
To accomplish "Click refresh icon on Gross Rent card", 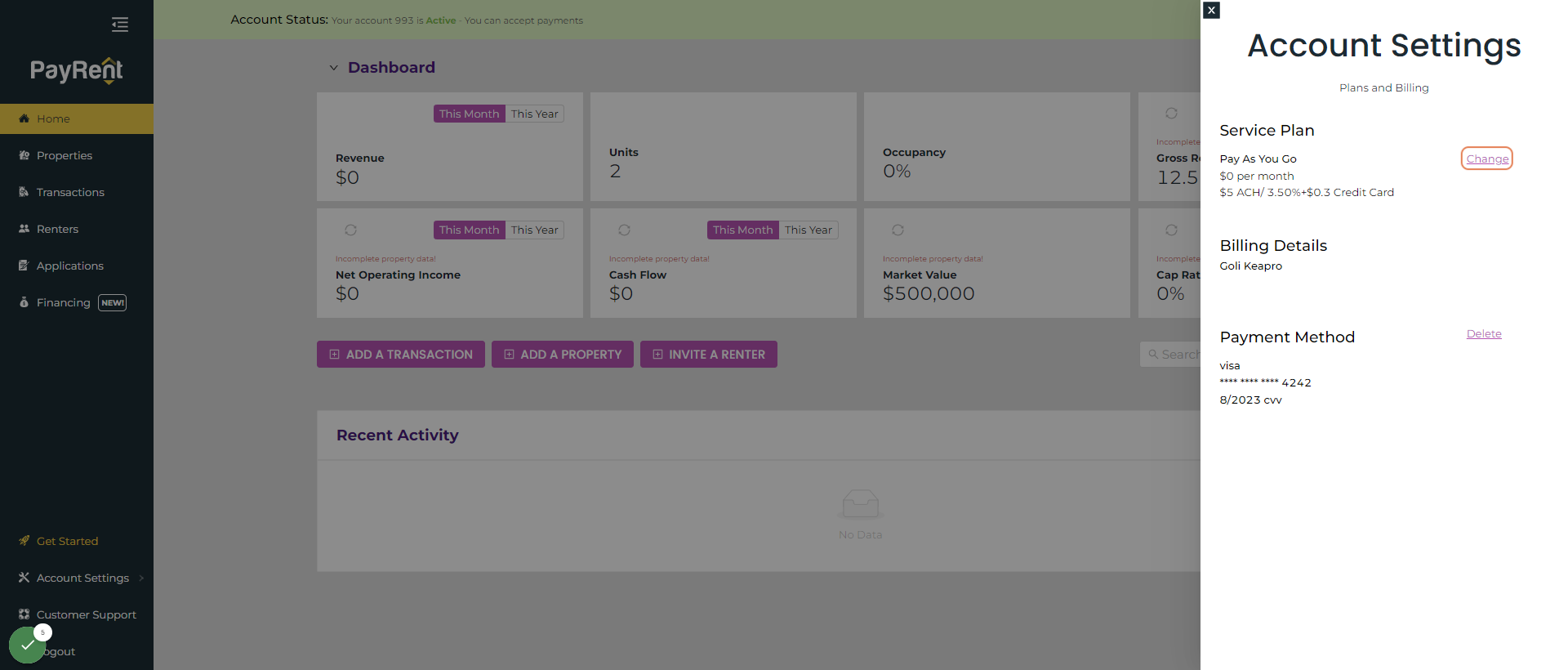I will click(1171, 113).
